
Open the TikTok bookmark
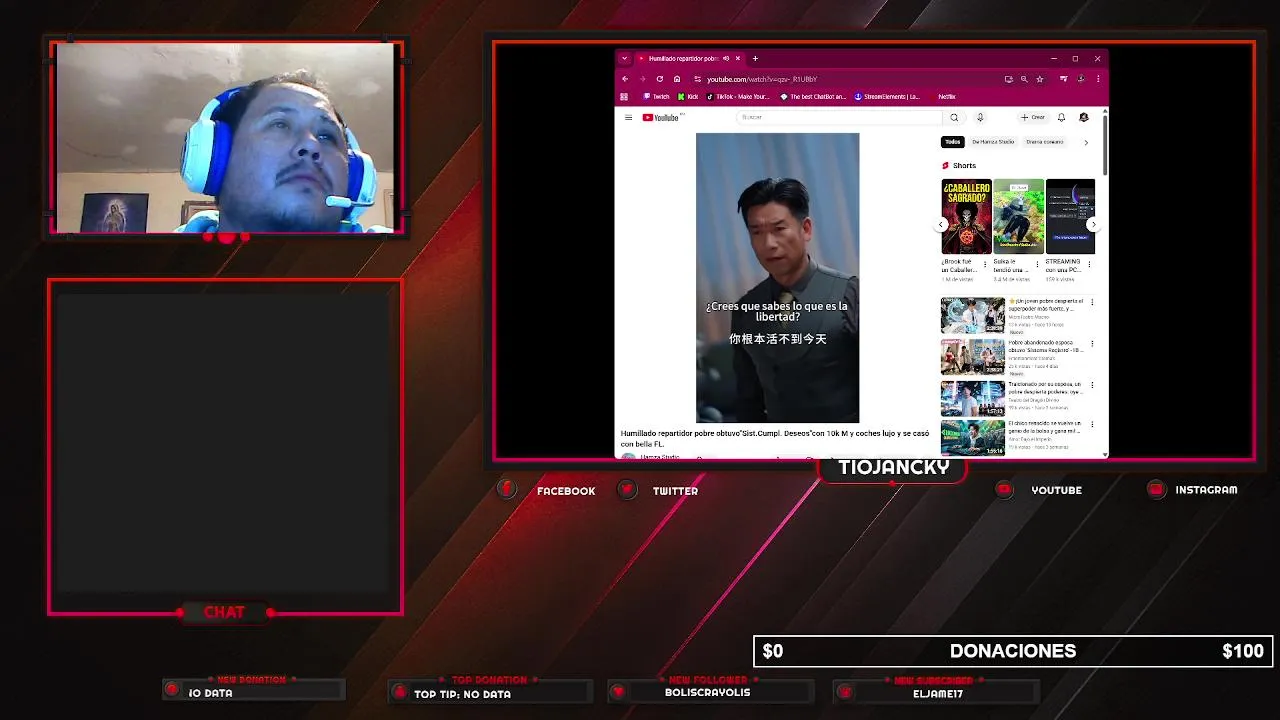tap(738, 97)
